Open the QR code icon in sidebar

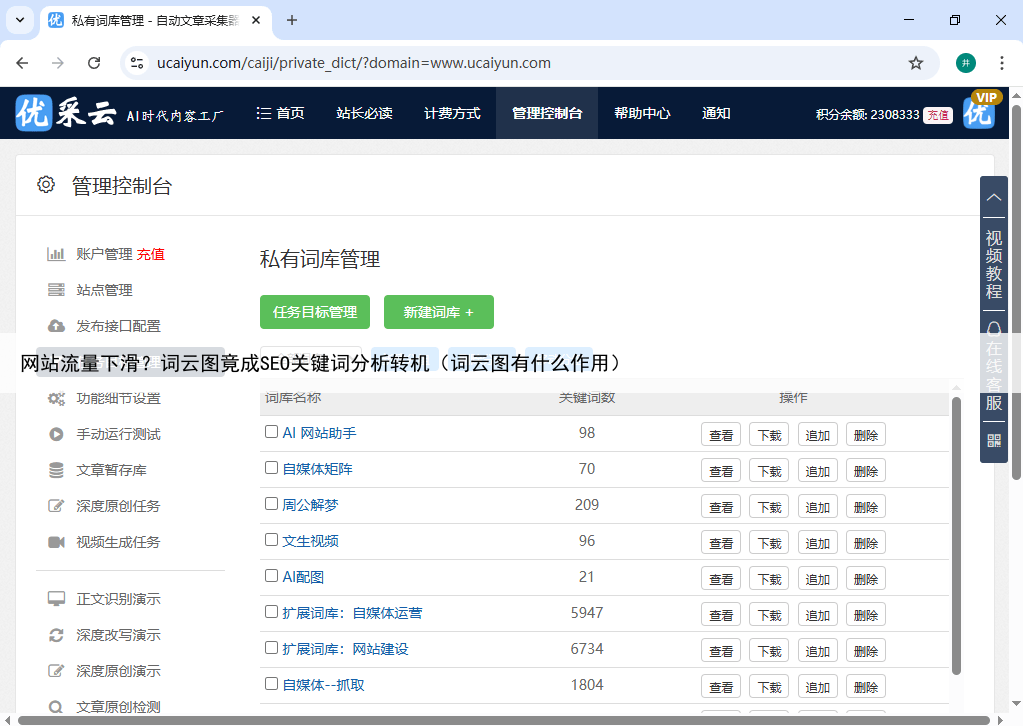click(x=993, y=440)
